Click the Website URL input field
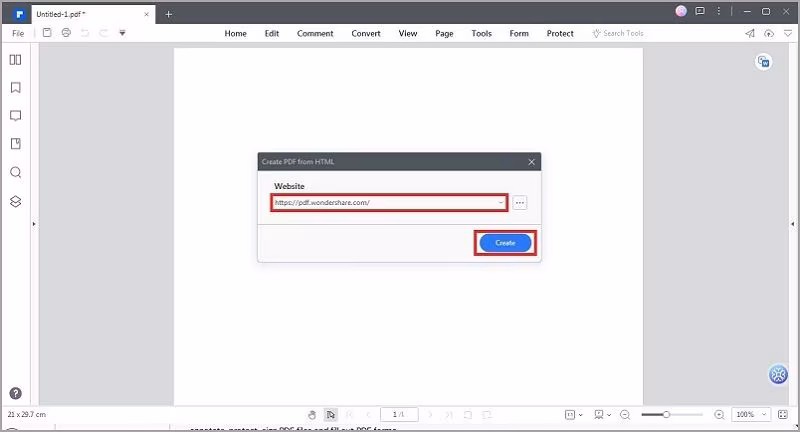Screen dimensions: 800x432 (x=389, y=202)
